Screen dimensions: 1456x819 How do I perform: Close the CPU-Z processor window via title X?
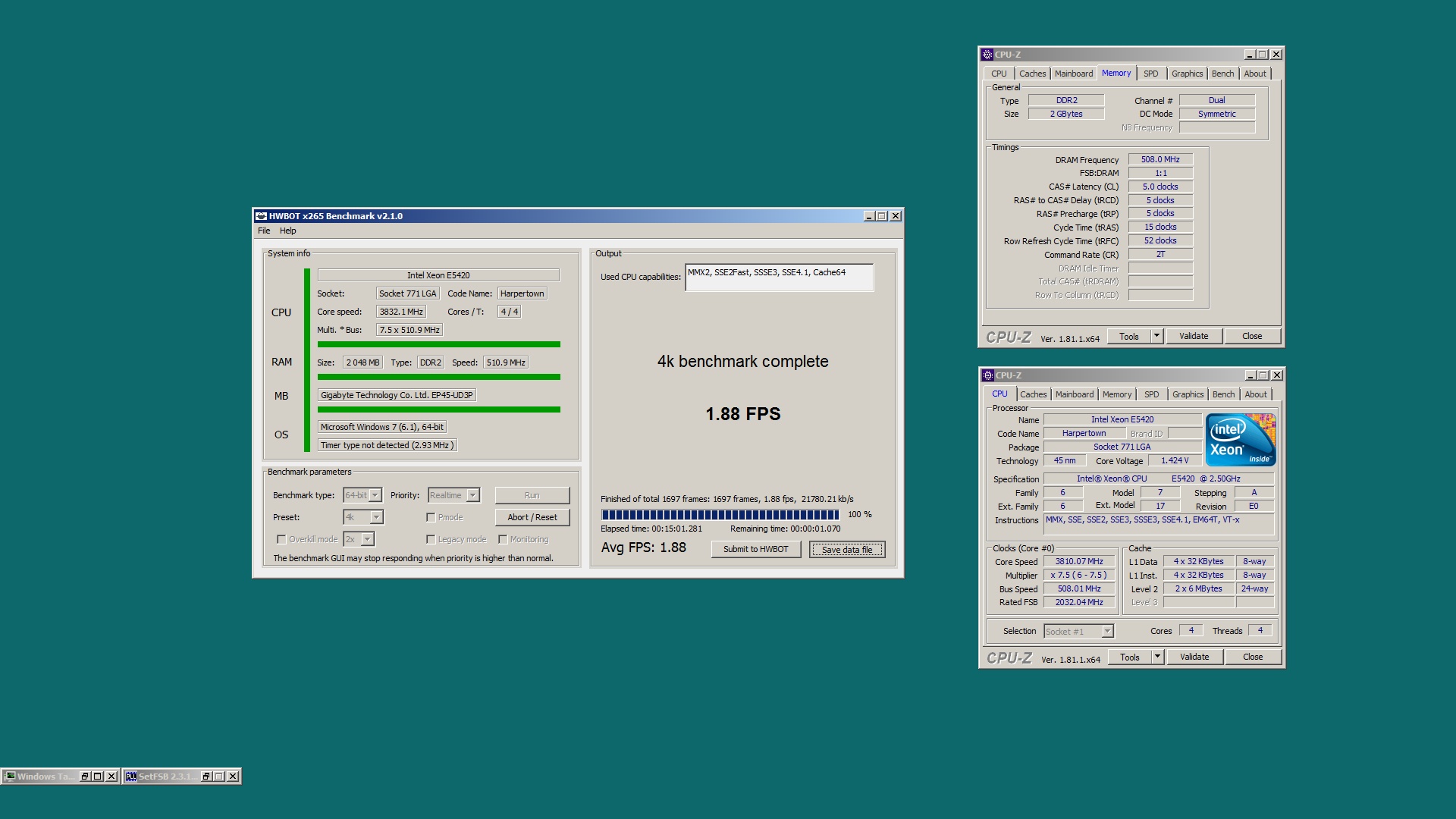pos(1277,375)
